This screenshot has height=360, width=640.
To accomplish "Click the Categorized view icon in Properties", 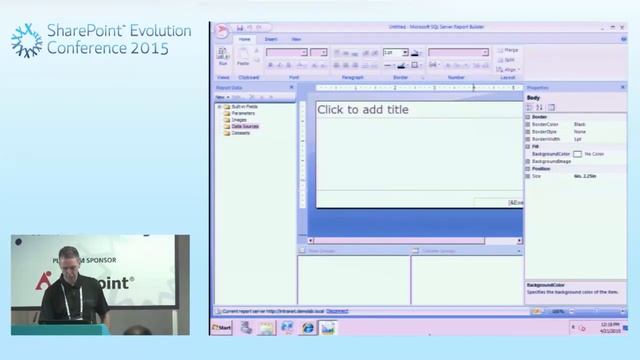I will point(529,107).
